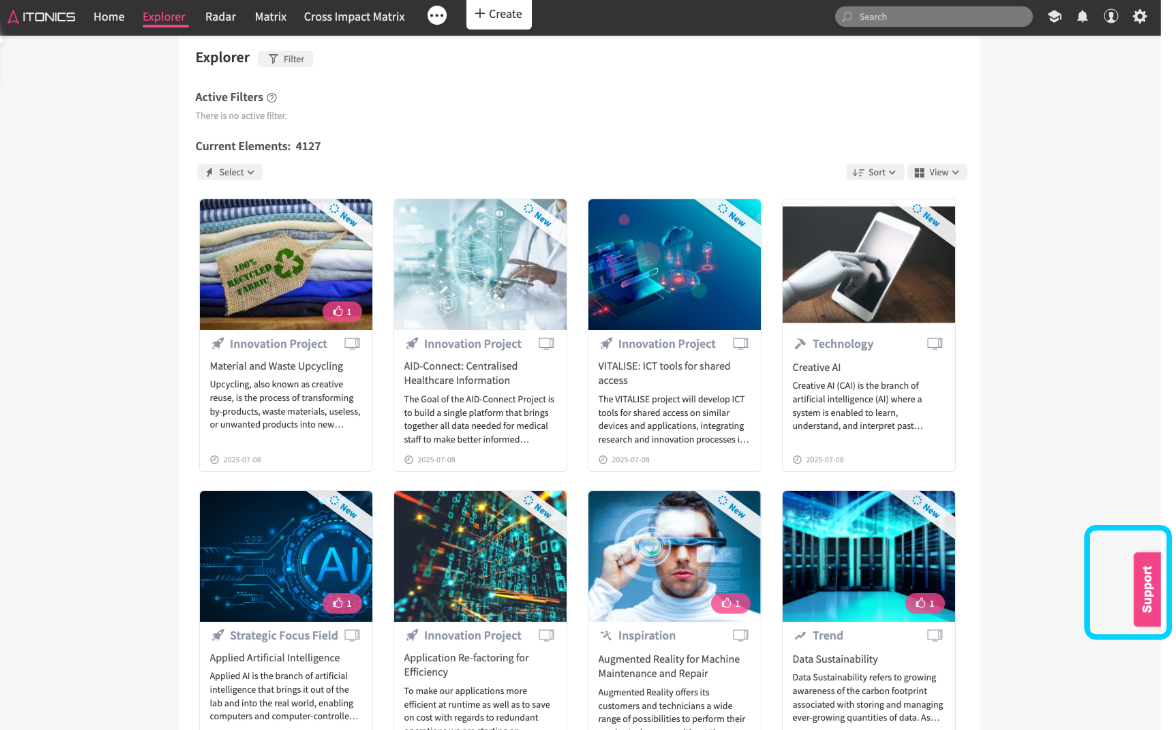Image resolution: width=1176 pixels, height=730 pixels.
Task: Expand the Select dropdown
Action: tap(230, 172)
